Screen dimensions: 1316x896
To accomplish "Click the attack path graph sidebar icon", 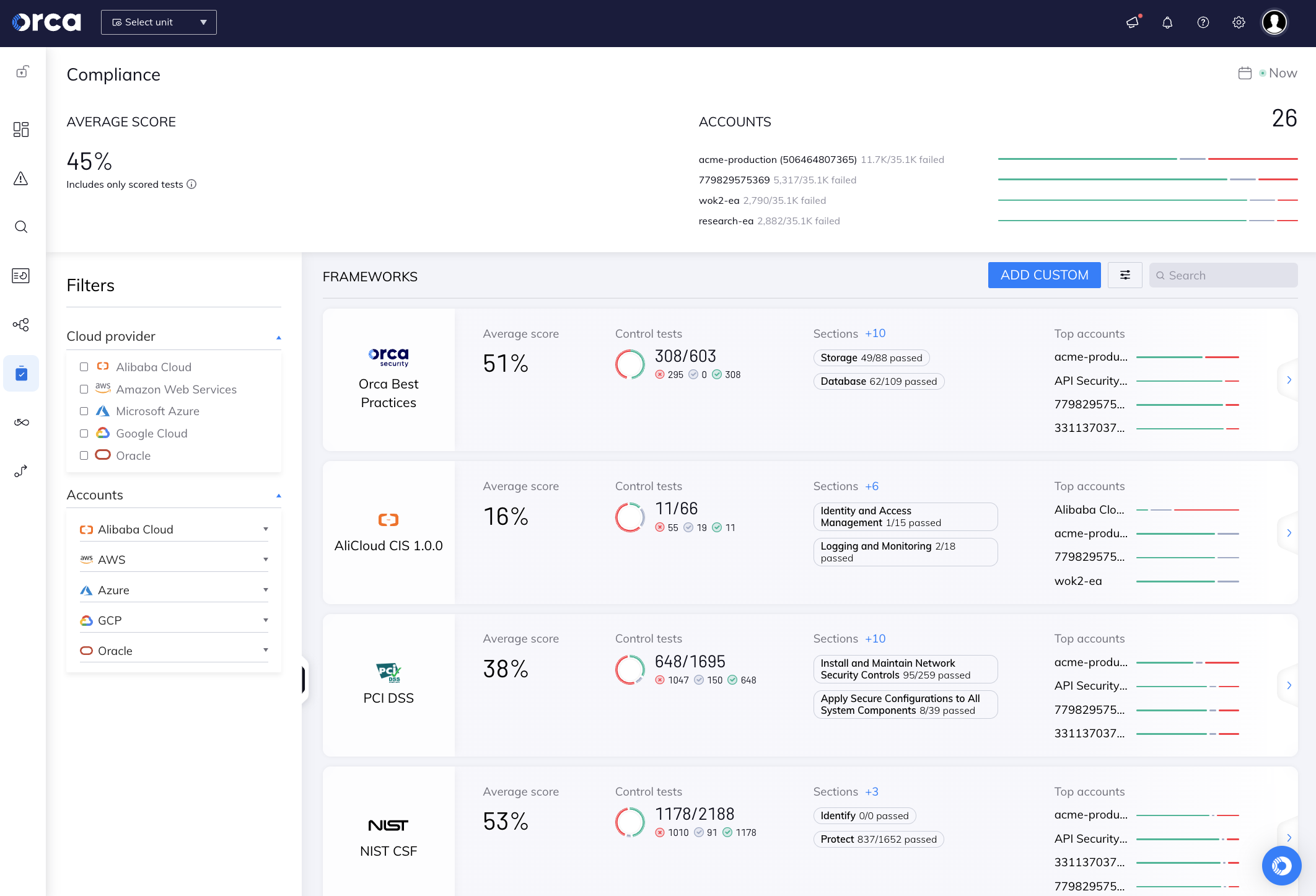I will [21, 324].
